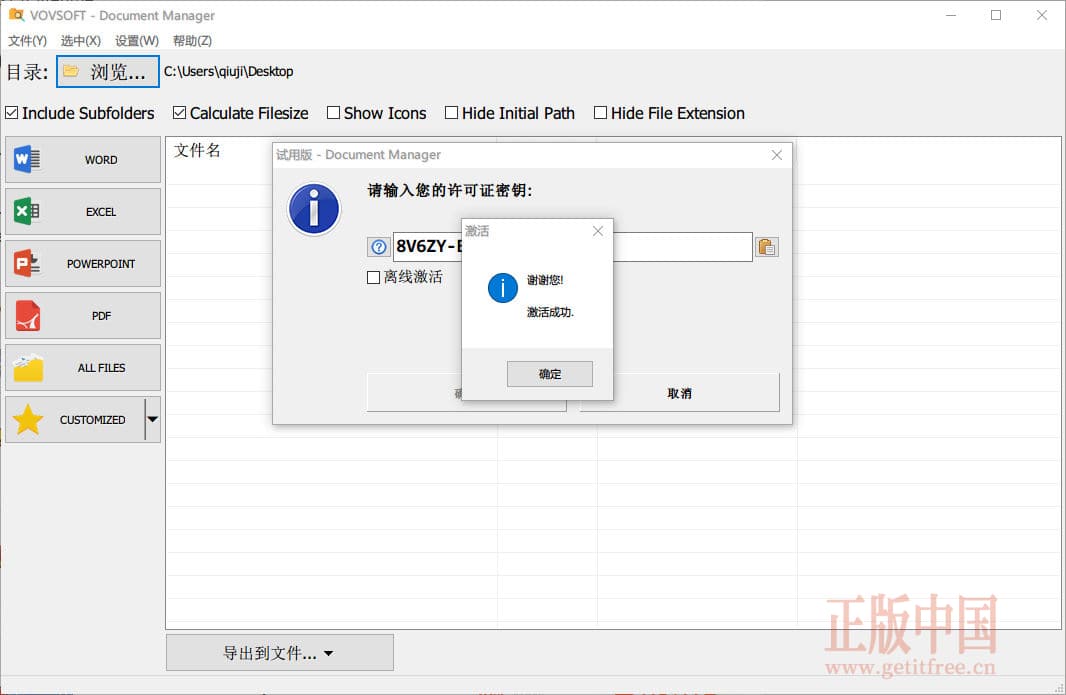Open the 帮助(Z) menu
Viewport: 1066px width, 695px height.
pos(192,41)
